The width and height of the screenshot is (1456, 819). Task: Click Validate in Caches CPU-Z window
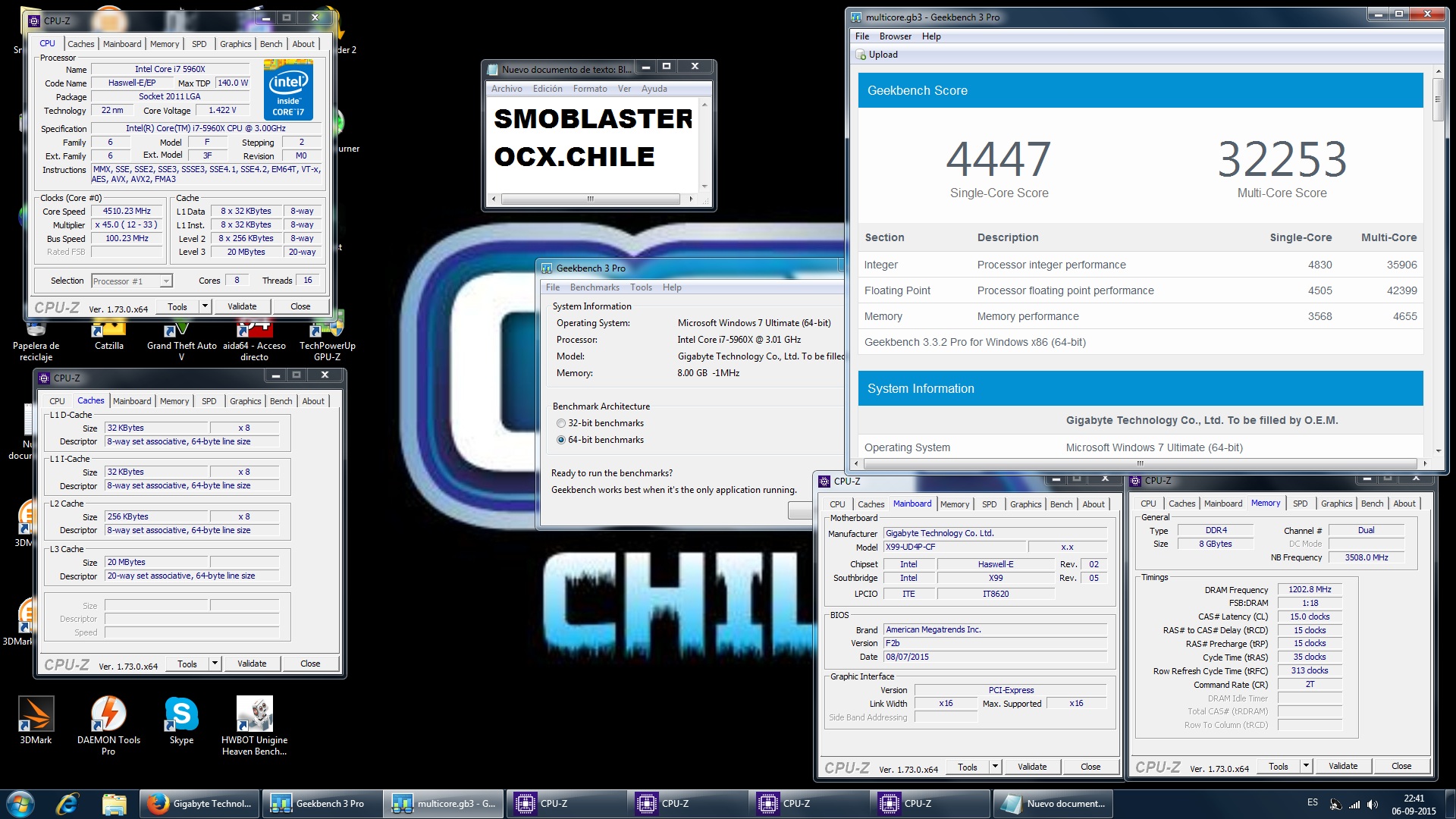[x=252, y=664]
